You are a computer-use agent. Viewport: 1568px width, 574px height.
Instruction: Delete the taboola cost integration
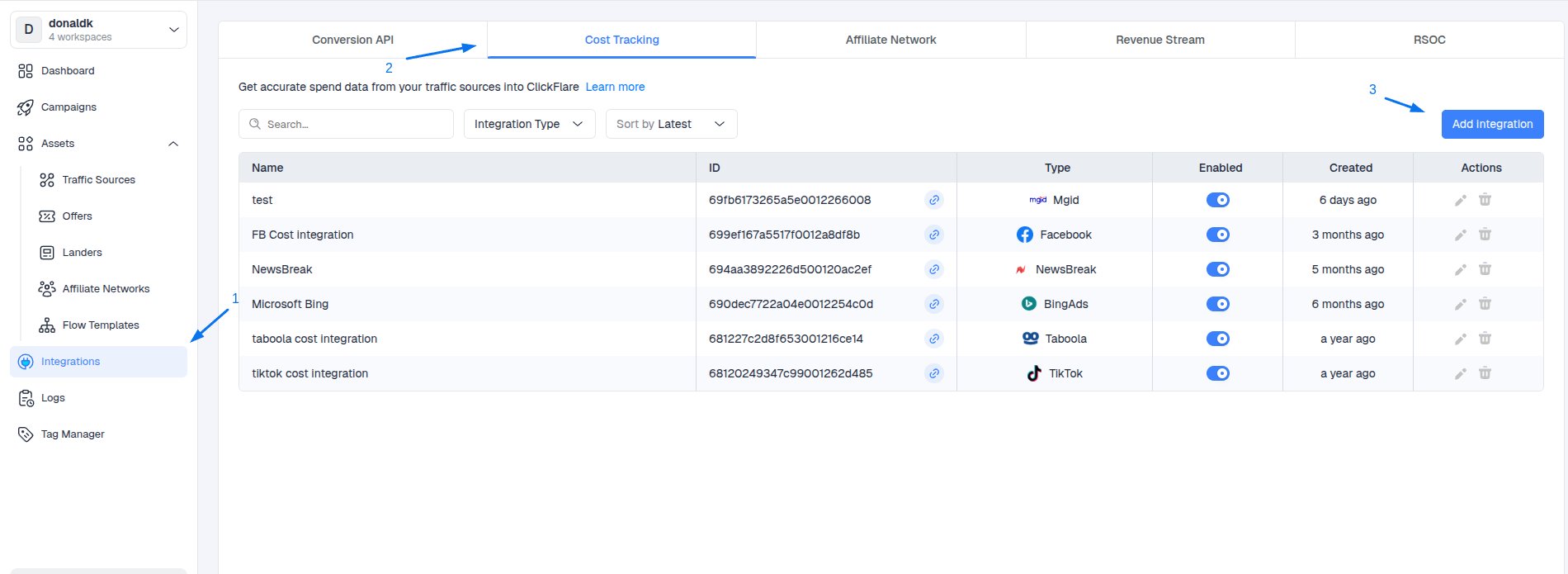1485,339
